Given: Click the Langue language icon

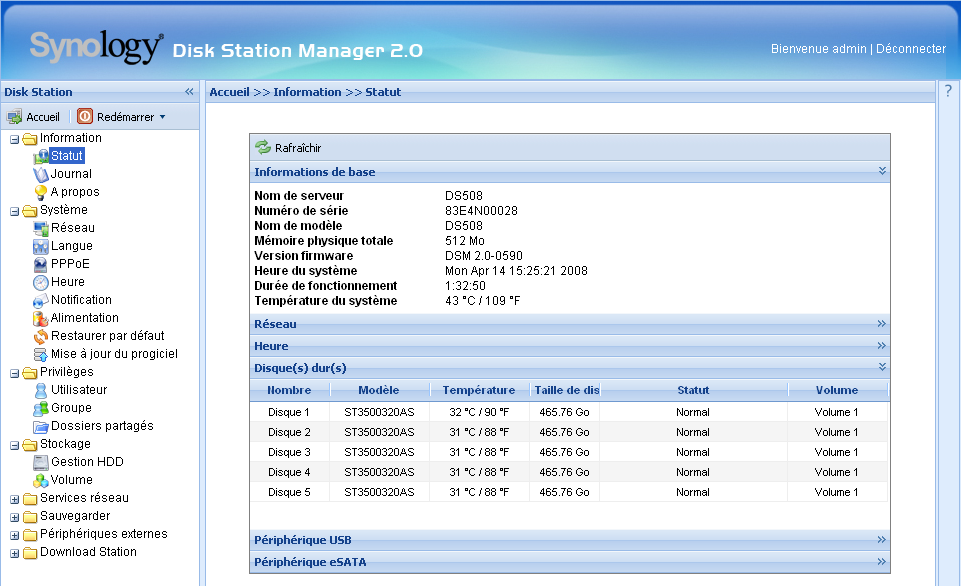Looking at the screenshot, I should [x=40, y=246].
